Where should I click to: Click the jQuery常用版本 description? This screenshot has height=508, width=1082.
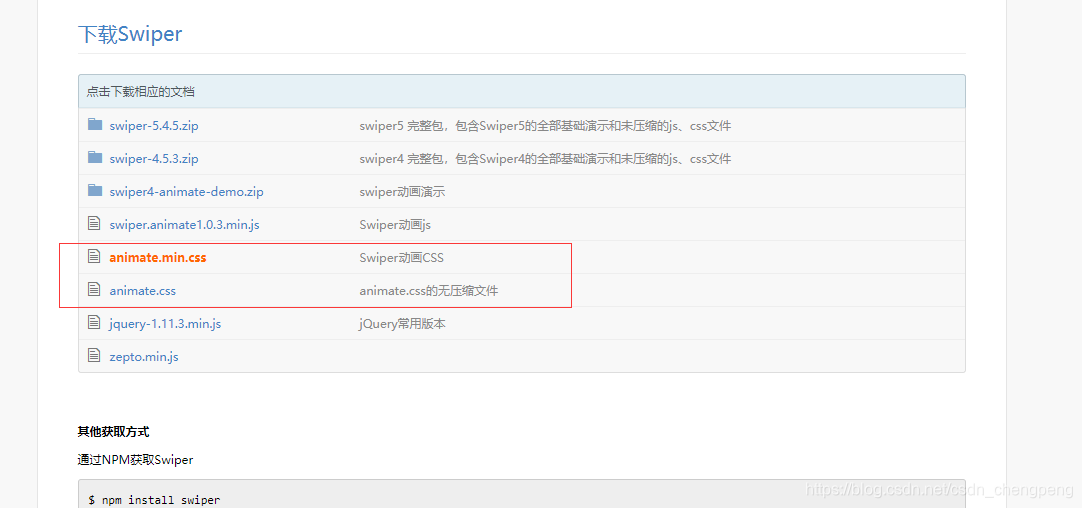(x=402, y=324)
